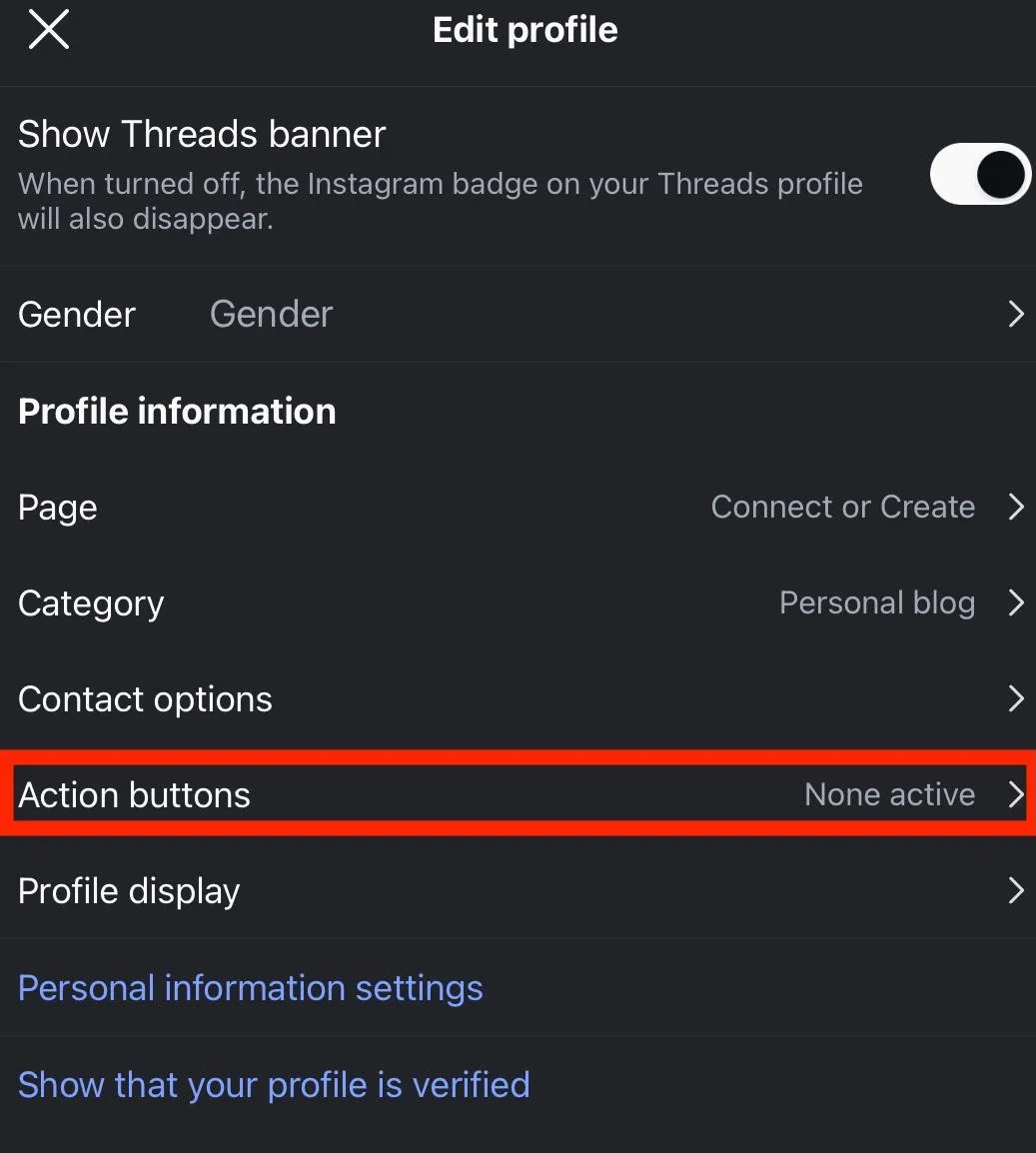Image resolution: width=1036 pixels, height=1153 pixels.
Task: Open the Personal information settings link
Action: pos(251,988)
